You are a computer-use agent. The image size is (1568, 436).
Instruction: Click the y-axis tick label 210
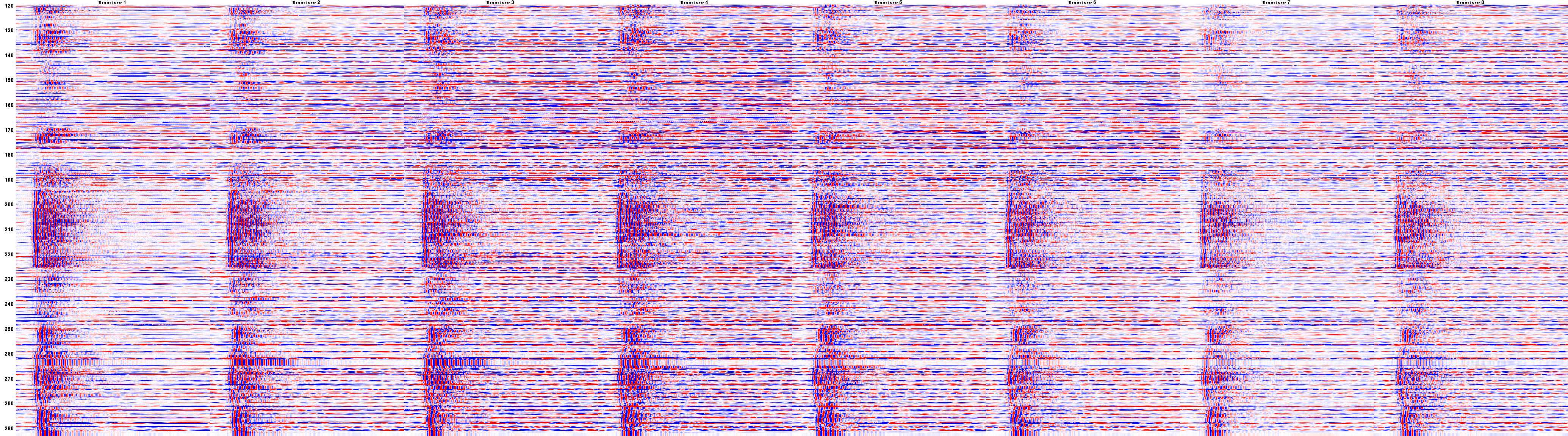pos(8,230)
